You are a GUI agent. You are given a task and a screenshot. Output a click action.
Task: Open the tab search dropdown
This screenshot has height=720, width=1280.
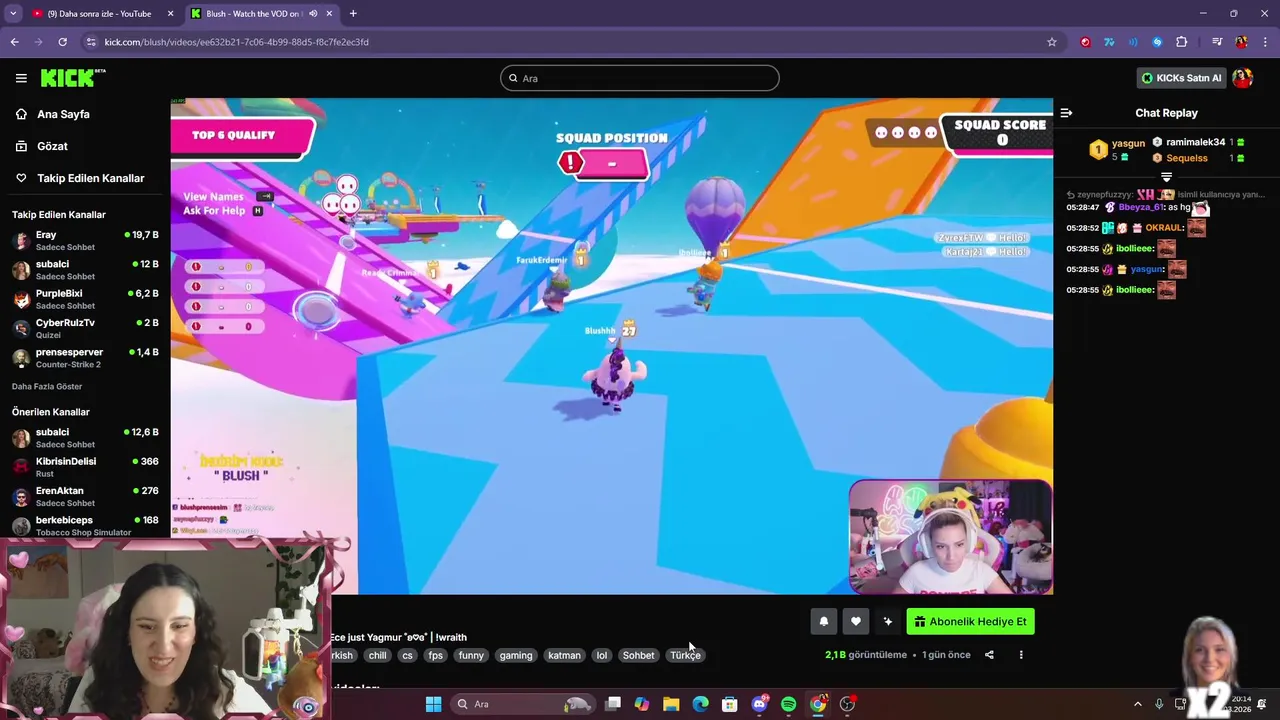(12, 13)
